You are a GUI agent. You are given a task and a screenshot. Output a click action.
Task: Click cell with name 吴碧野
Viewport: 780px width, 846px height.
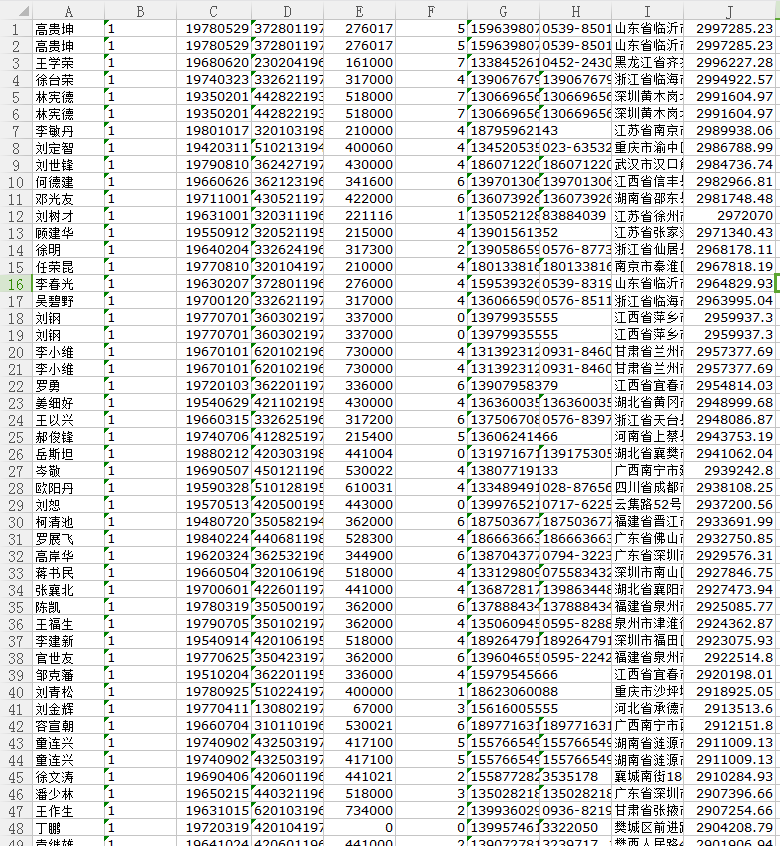[x=68, y=301]
